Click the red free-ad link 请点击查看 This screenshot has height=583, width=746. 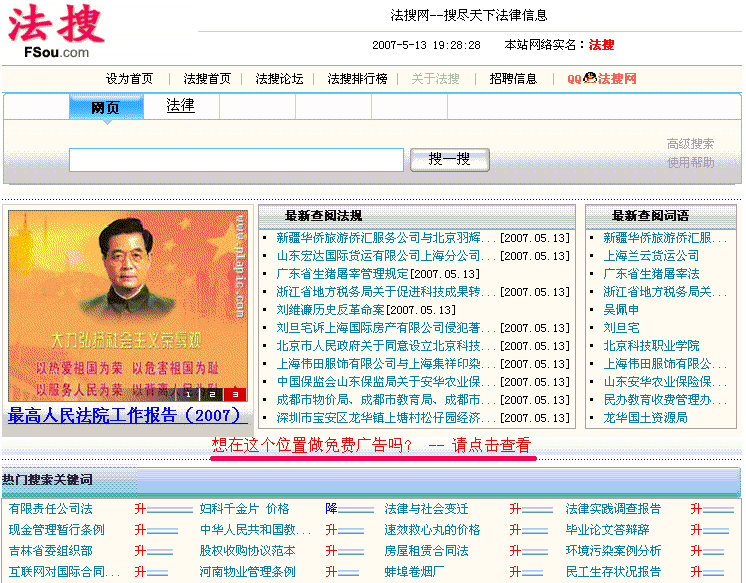491,445
